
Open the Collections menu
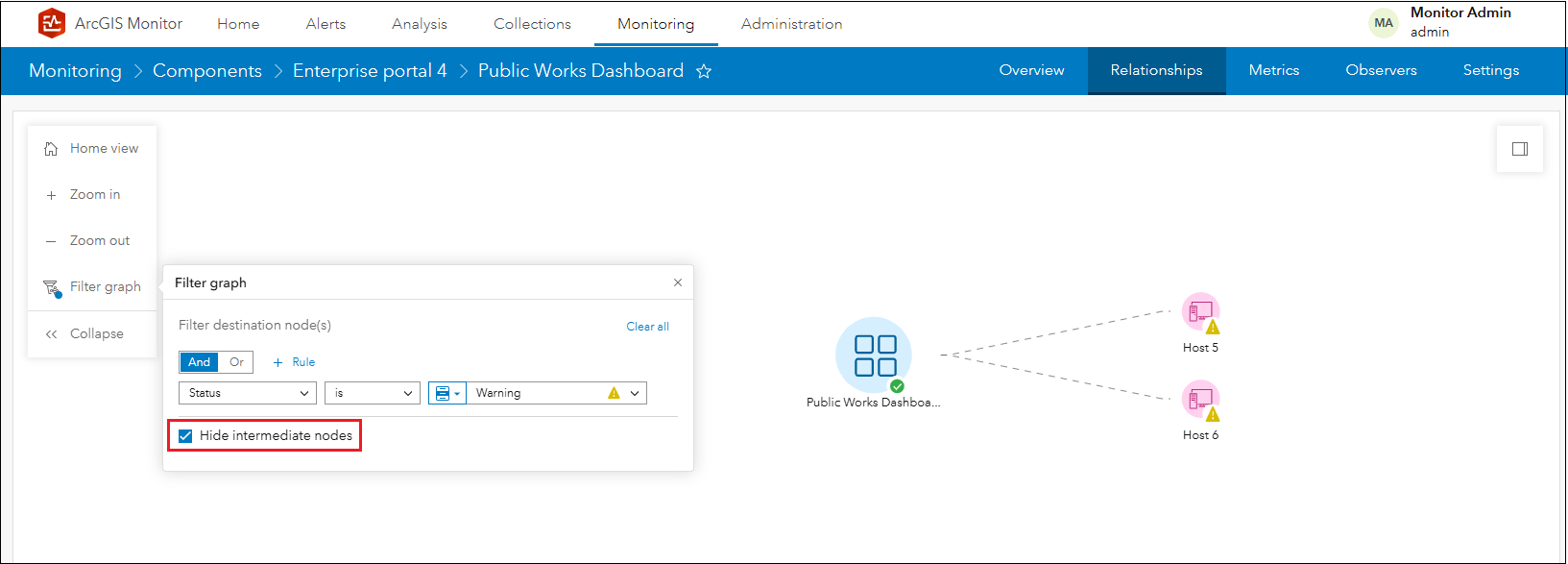[x=532, y=24]
